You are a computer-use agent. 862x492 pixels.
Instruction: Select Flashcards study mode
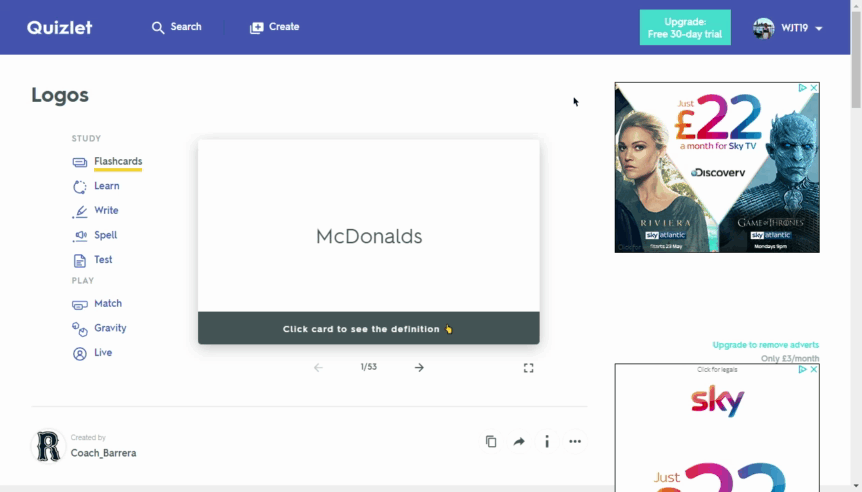(118, 161)
